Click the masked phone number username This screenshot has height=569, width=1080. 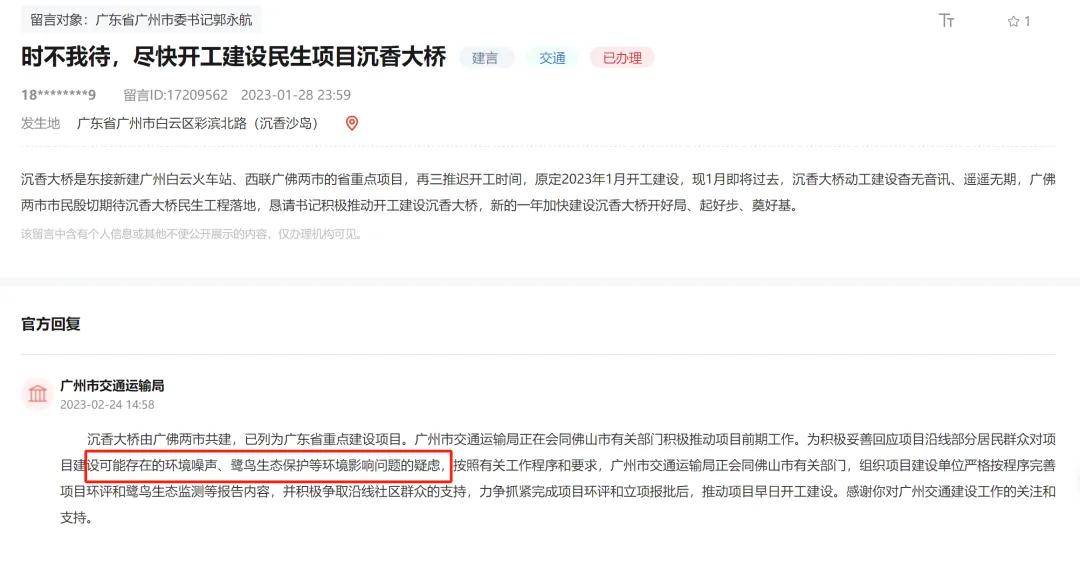coord(59,95)
